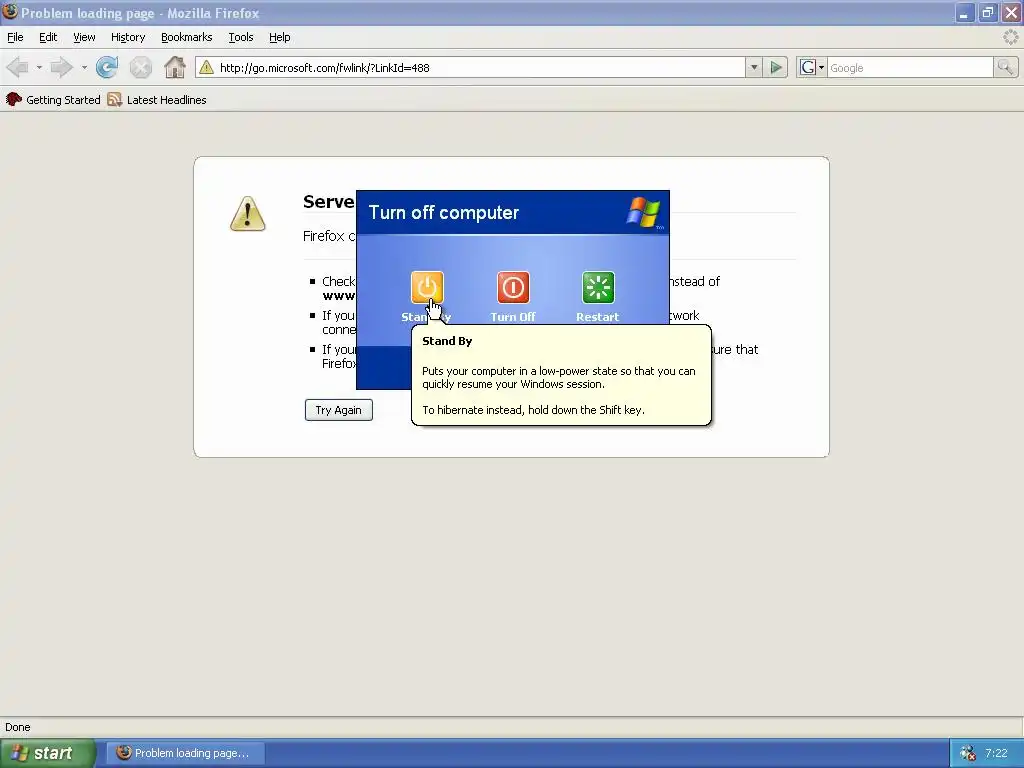Open the search engine selector dropdown
This screenshot has height=768, width=1024.
813,67
